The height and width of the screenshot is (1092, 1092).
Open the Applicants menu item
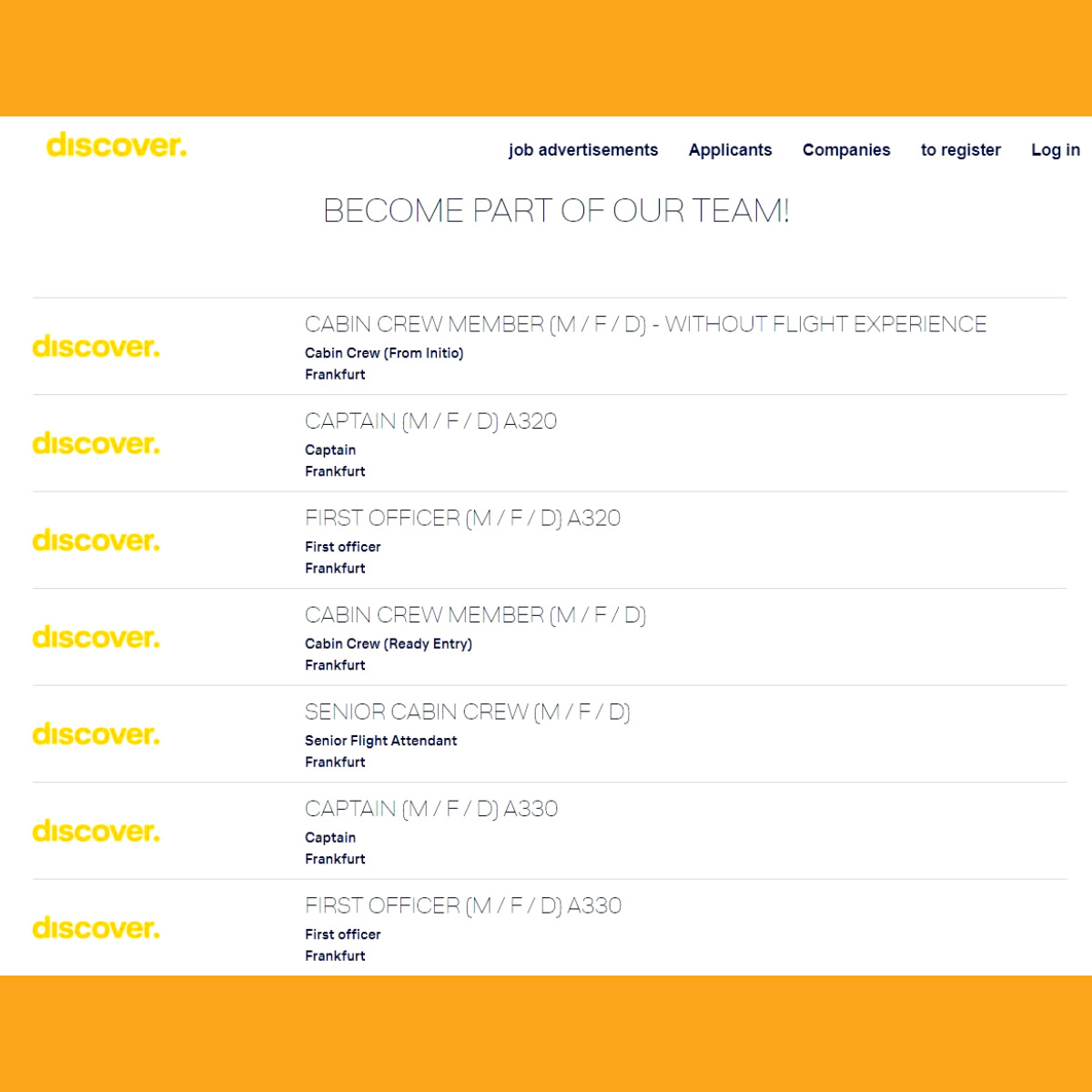pos(730,150)
